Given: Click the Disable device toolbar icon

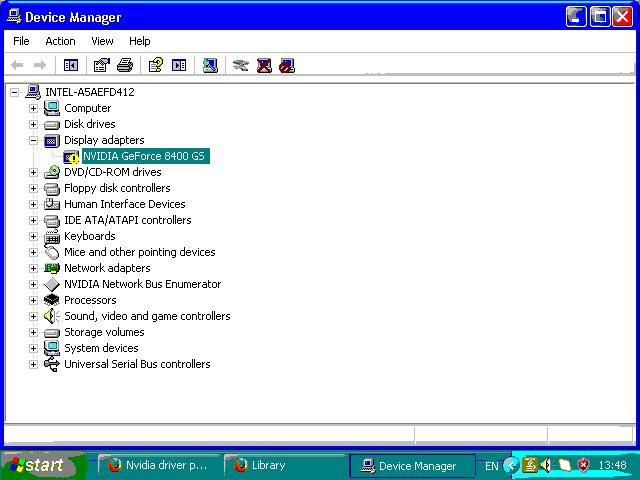Looking at the screenshot, I should tap(287, 66).
